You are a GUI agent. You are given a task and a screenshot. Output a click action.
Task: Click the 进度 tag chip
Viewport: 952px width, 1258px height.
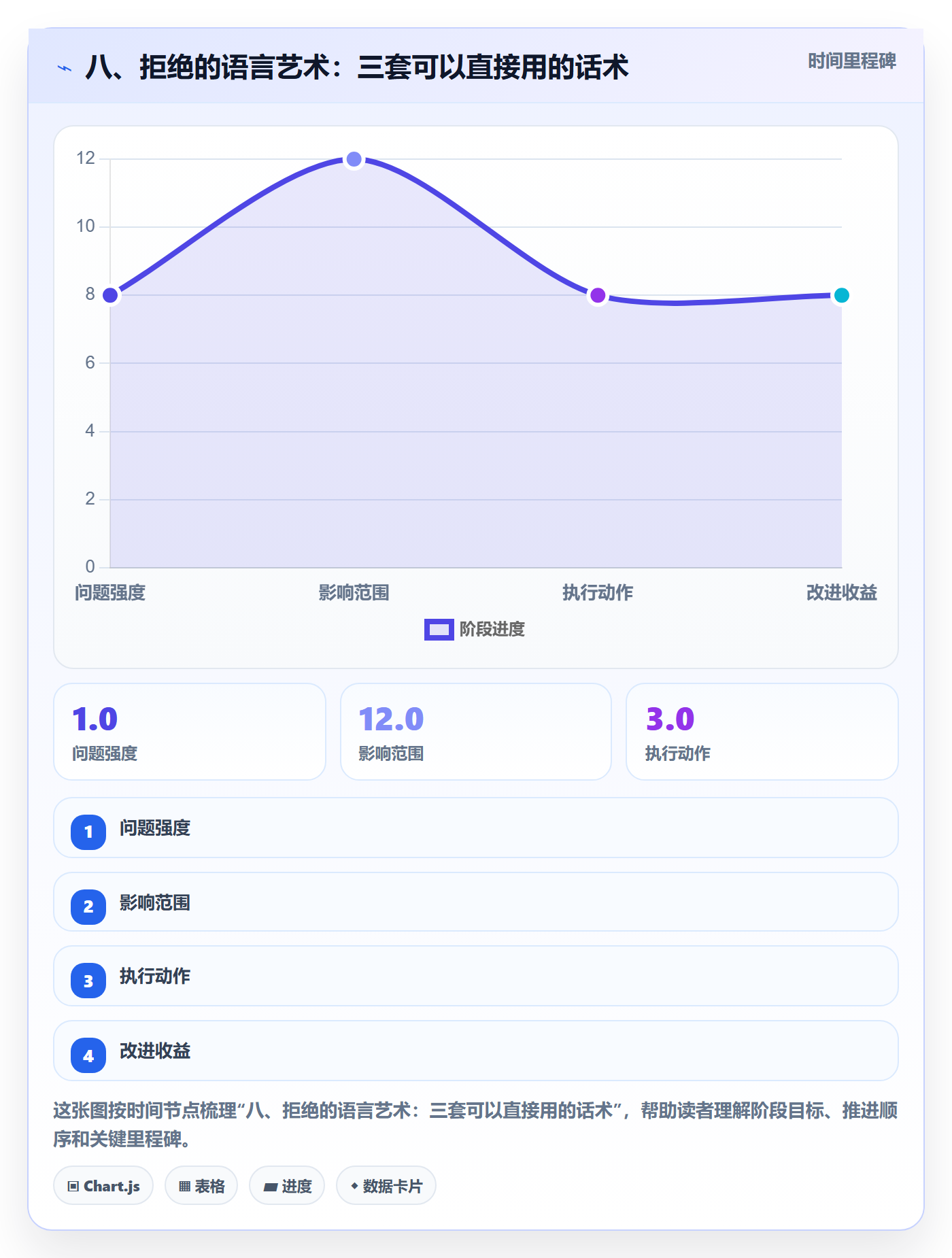287,1185
